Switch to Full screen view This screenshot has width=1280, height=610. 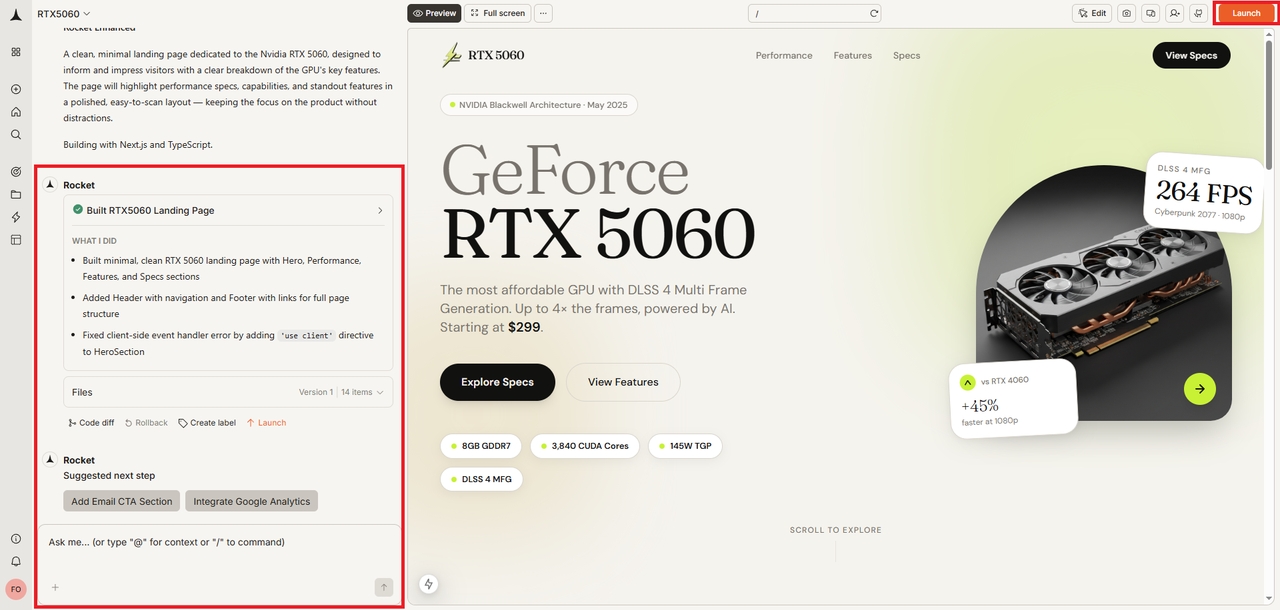pos(497,13)
